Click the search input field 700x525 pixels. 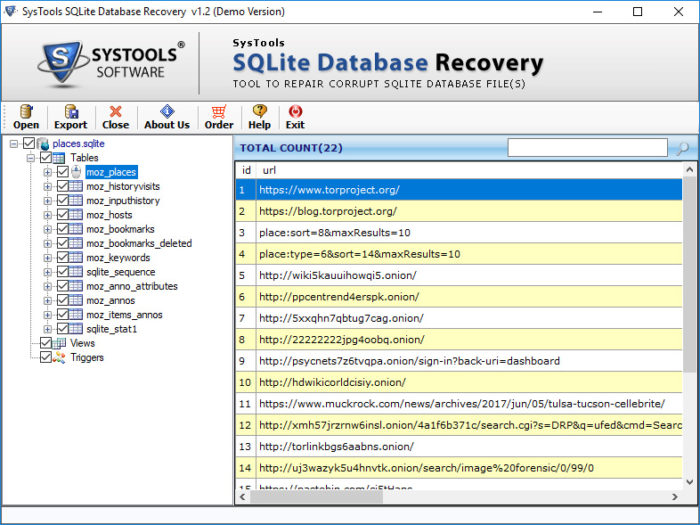click(x=588, y=148)
